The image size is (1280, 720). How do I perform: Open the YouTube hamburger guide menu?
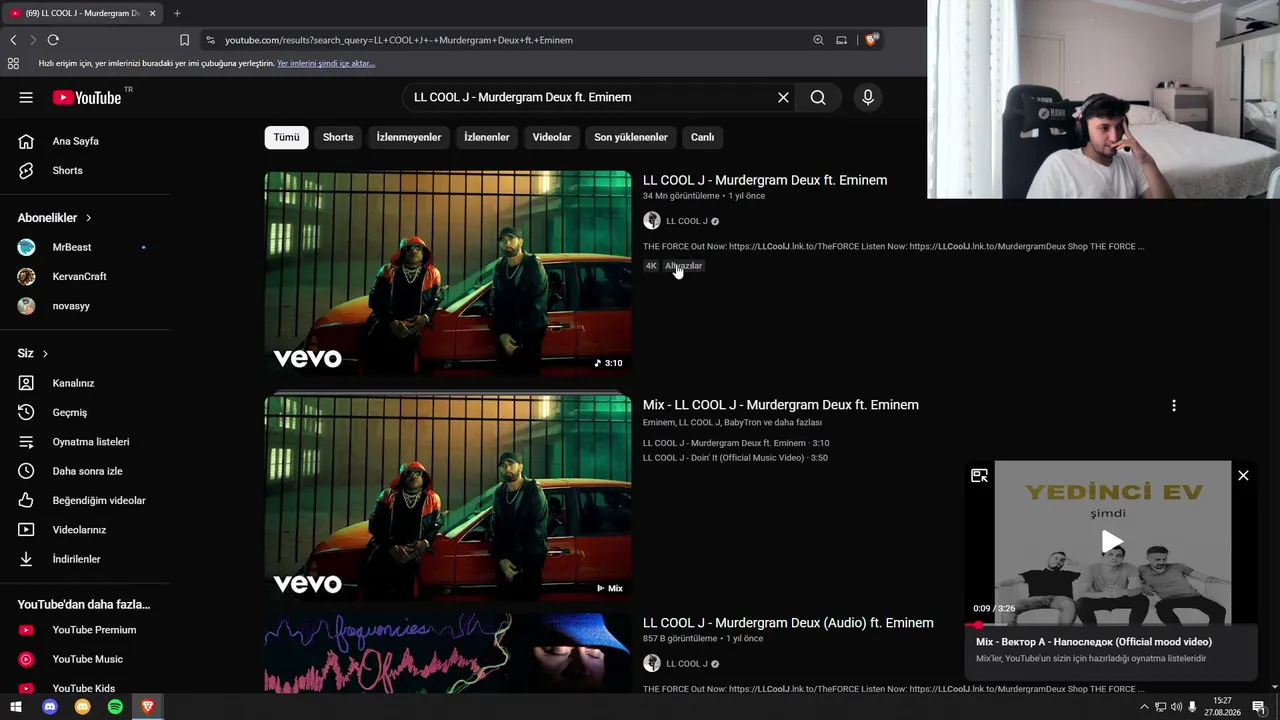point(26,97)
